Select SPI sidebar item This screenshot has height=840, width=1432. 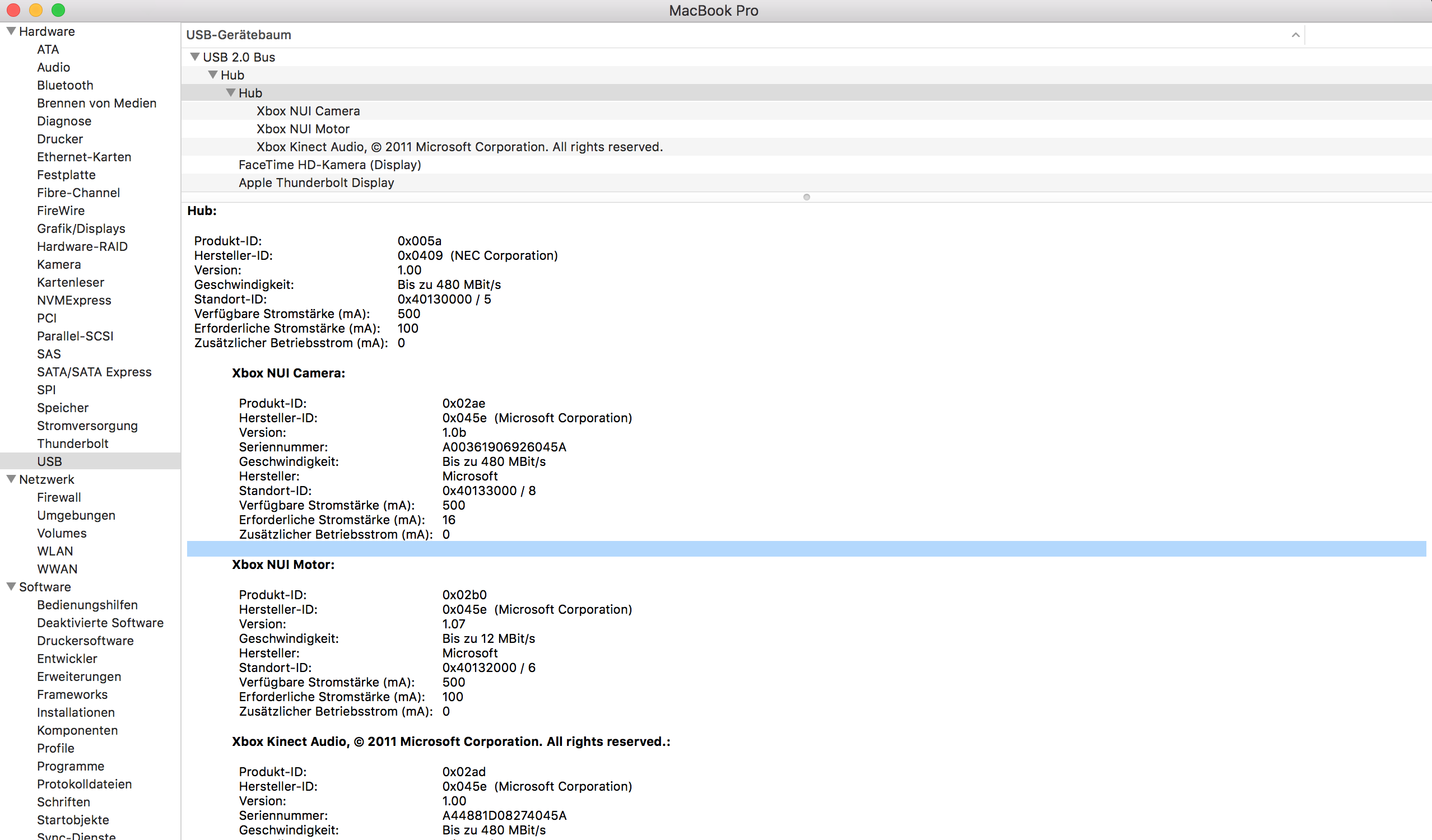click(x=46, y=390)
